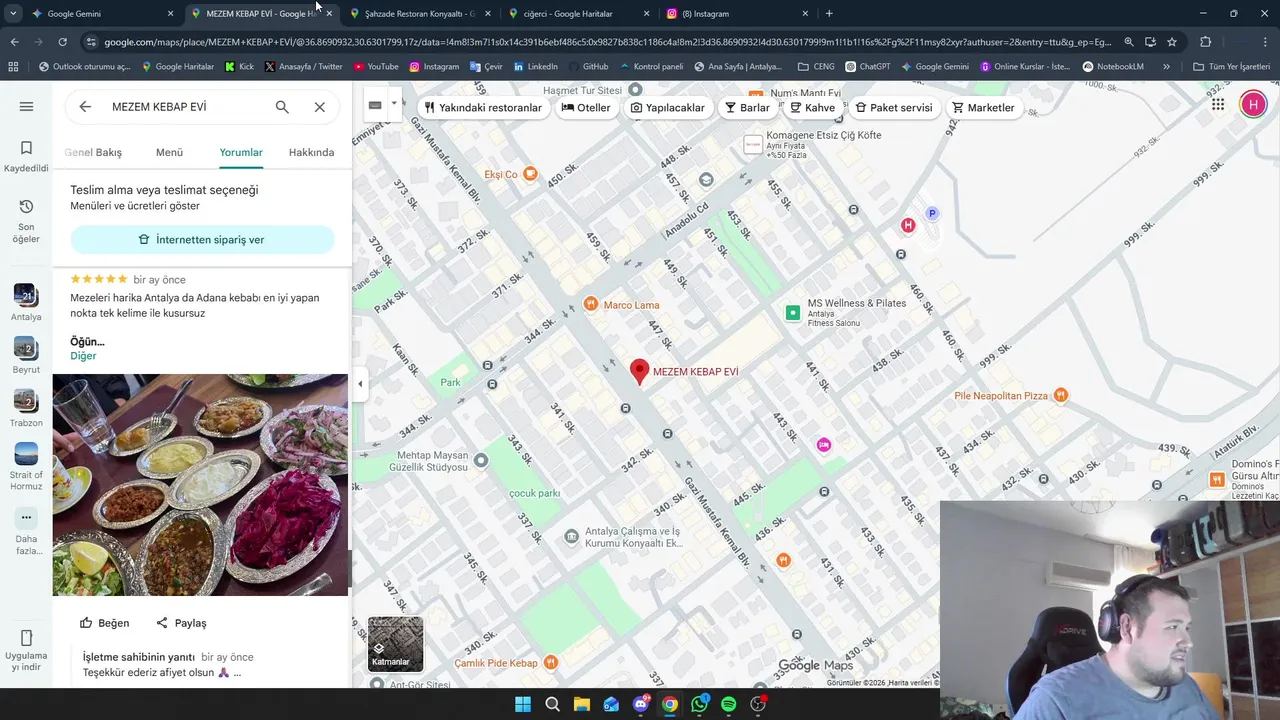Screen dimensions: 1280x720
Task: Open the meze plates review photo
Action: click(x=200, y=485)
